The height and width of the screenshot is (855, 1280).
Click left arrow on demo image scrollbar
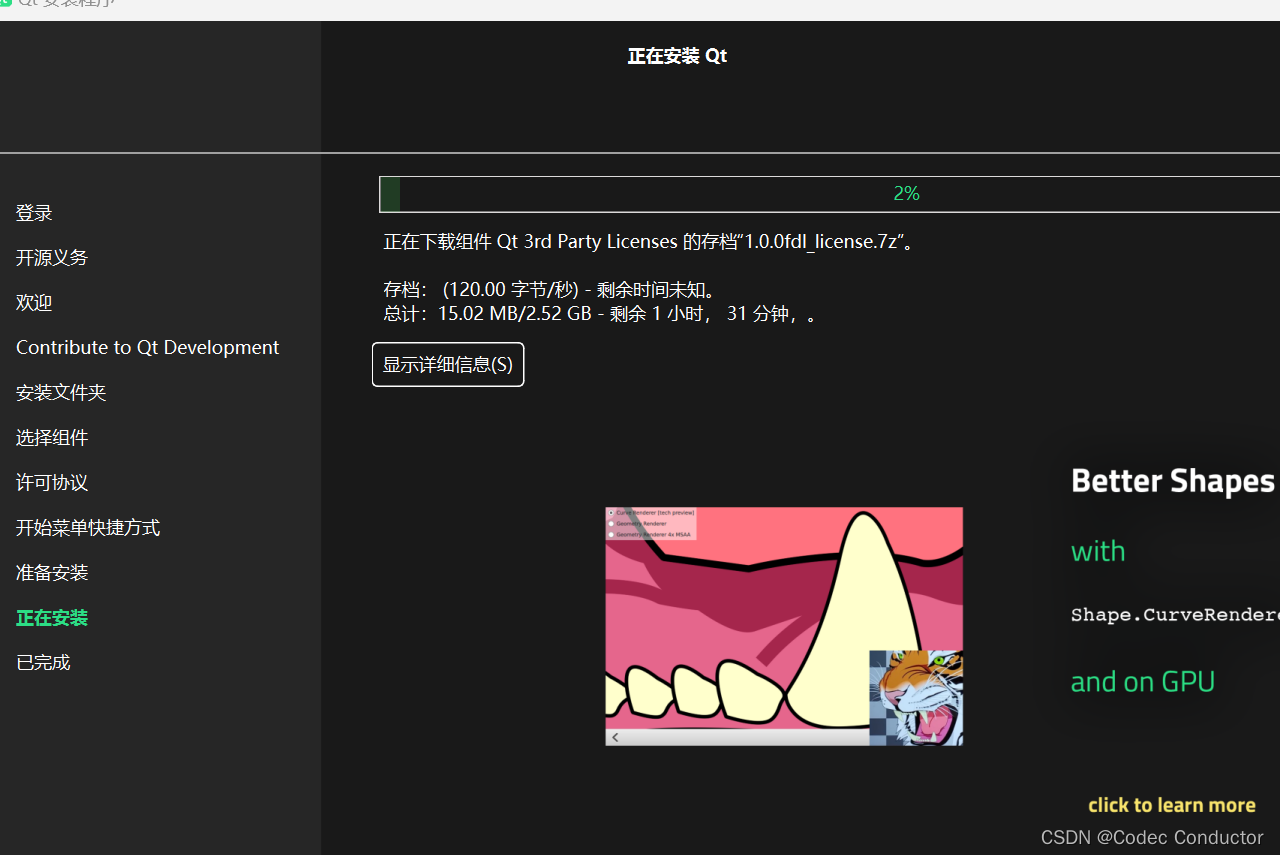[615, 738]
